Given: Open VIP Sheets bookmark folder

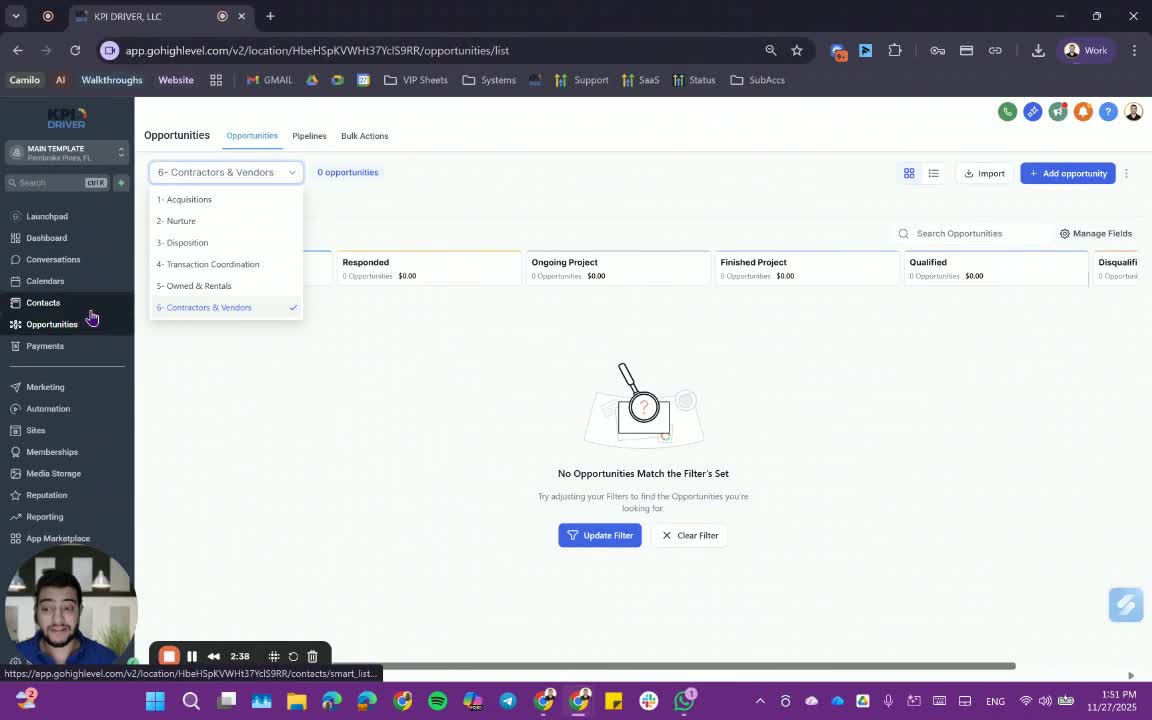Looking at the screenshot, I should pos(416,80).
